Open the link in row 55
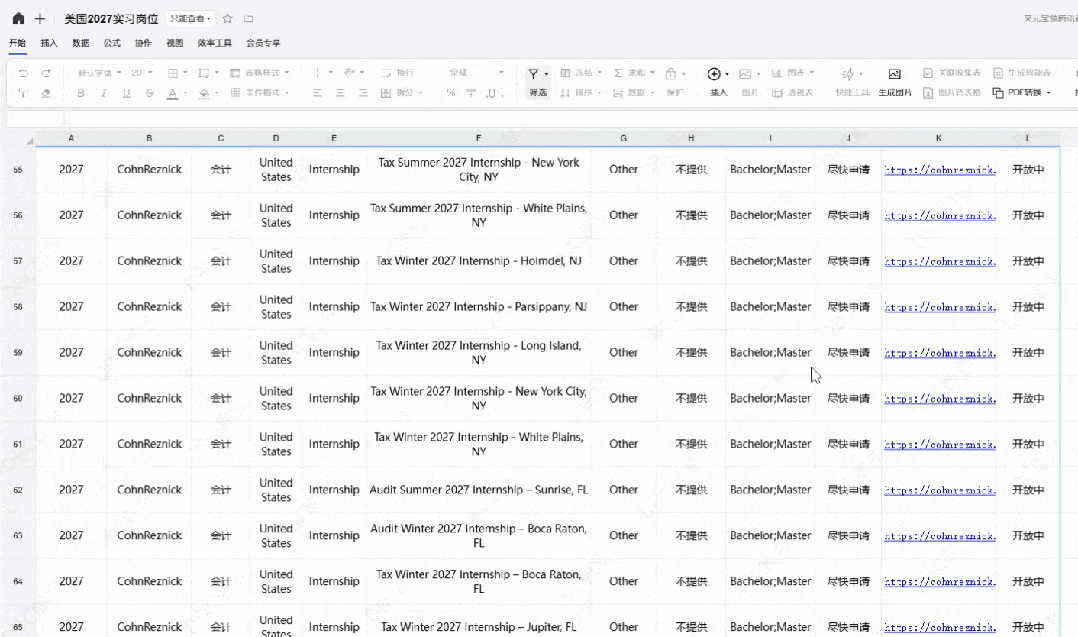 940,170
